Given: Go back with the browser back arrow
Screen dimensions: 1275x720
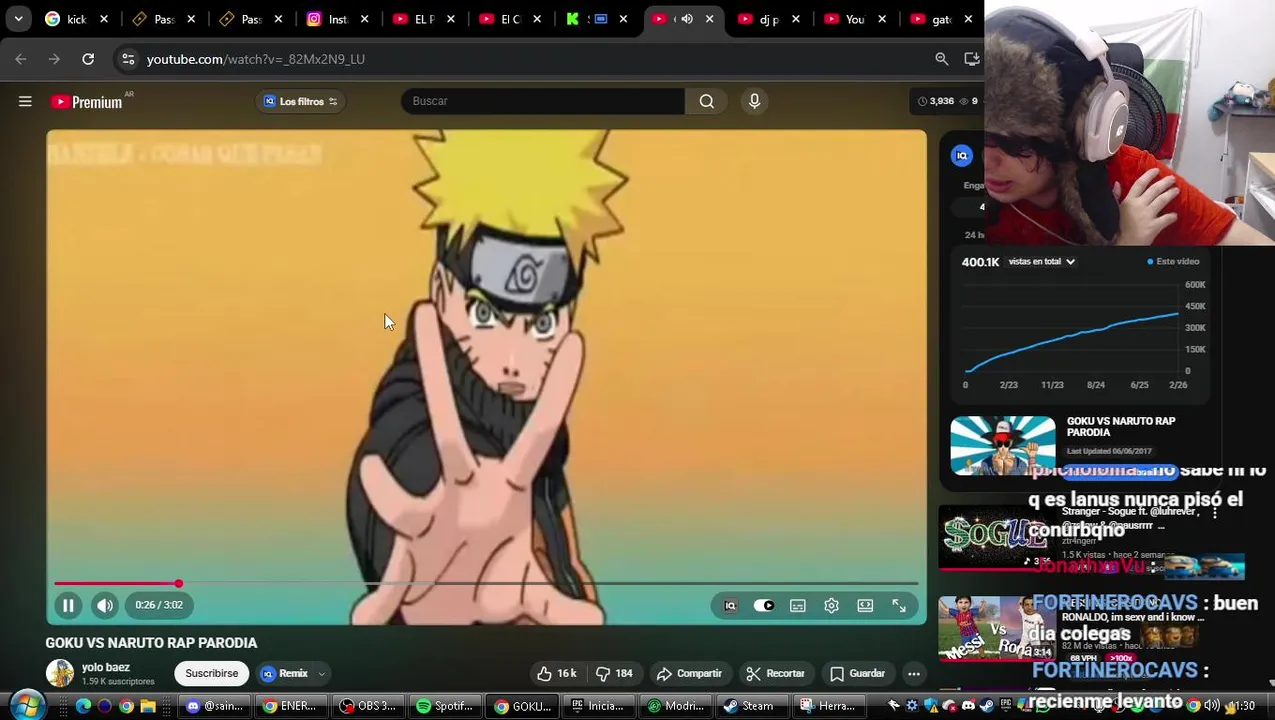Looking at the screenshot, I should coord(21,59).
